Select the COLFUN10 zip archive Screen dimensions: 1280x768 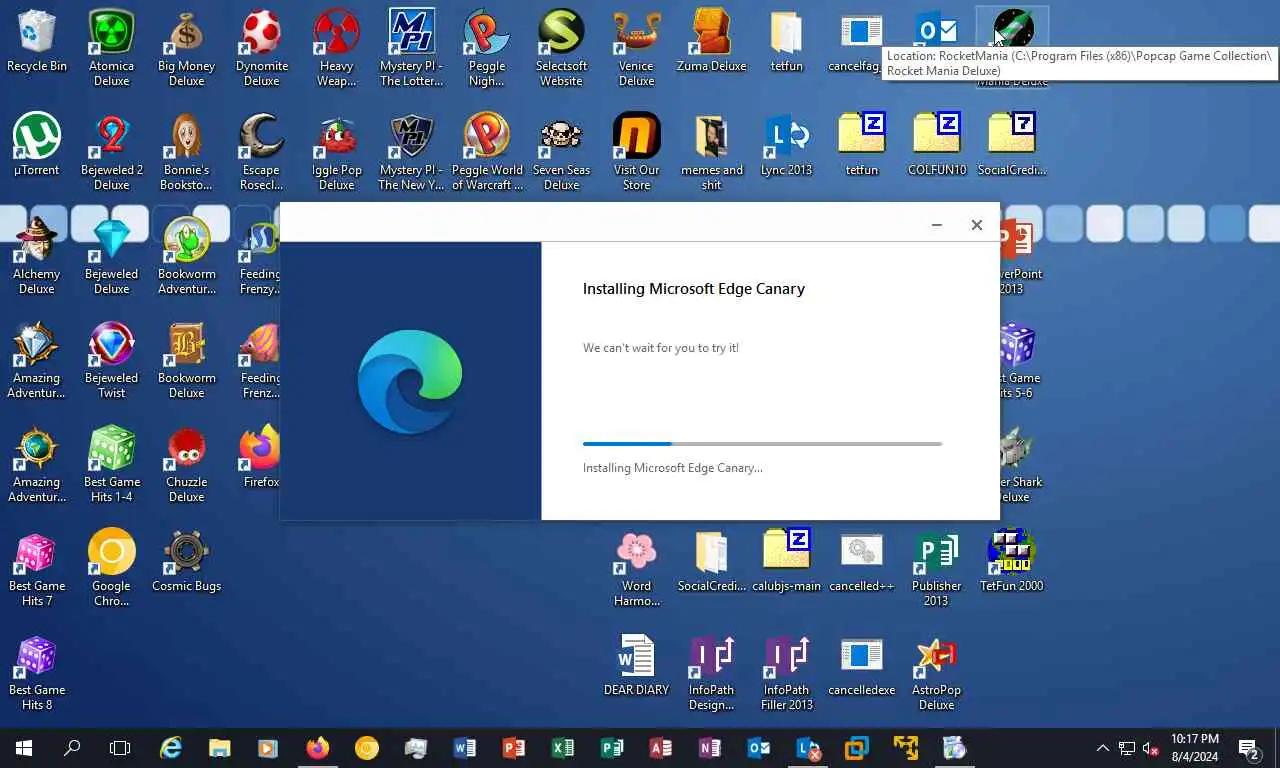coord(936,145)
